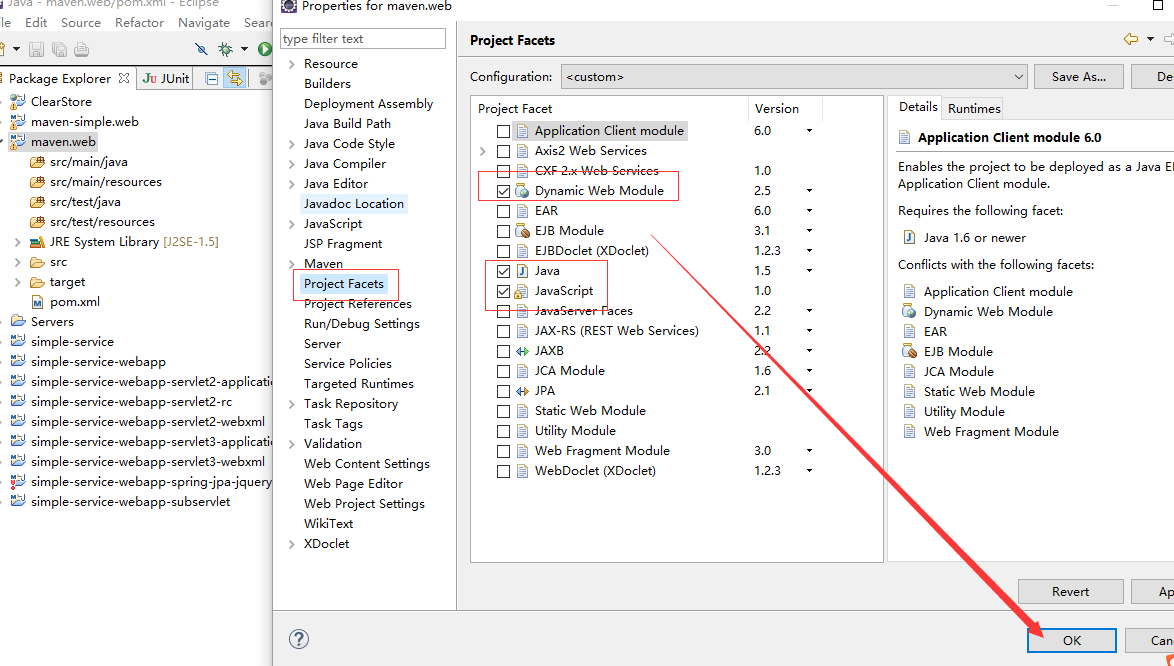This screenshot has width=1174, height=666.
Task: Expand the JRE System Library node
Action: 17,242
